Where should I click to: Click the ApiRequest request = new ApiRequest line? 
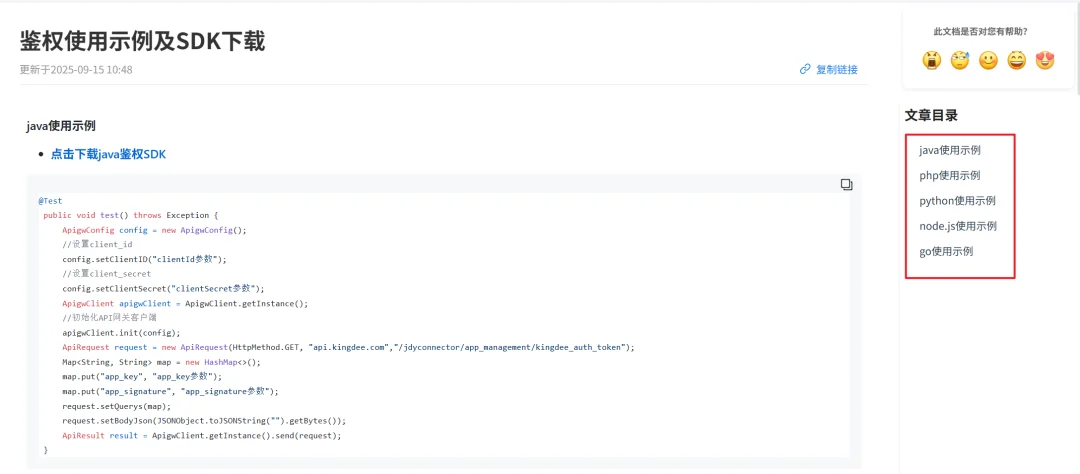pos(349,347)
